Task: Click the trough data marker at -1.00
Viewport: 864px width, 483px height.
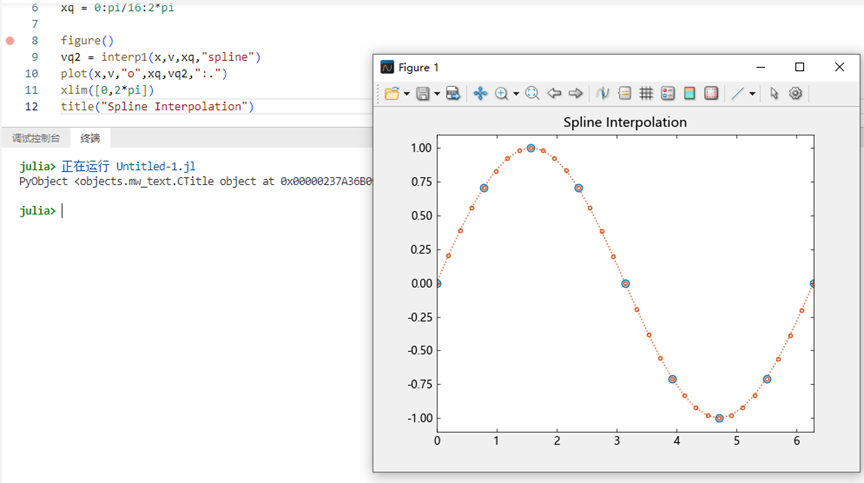Action: (x=719, y=419)
